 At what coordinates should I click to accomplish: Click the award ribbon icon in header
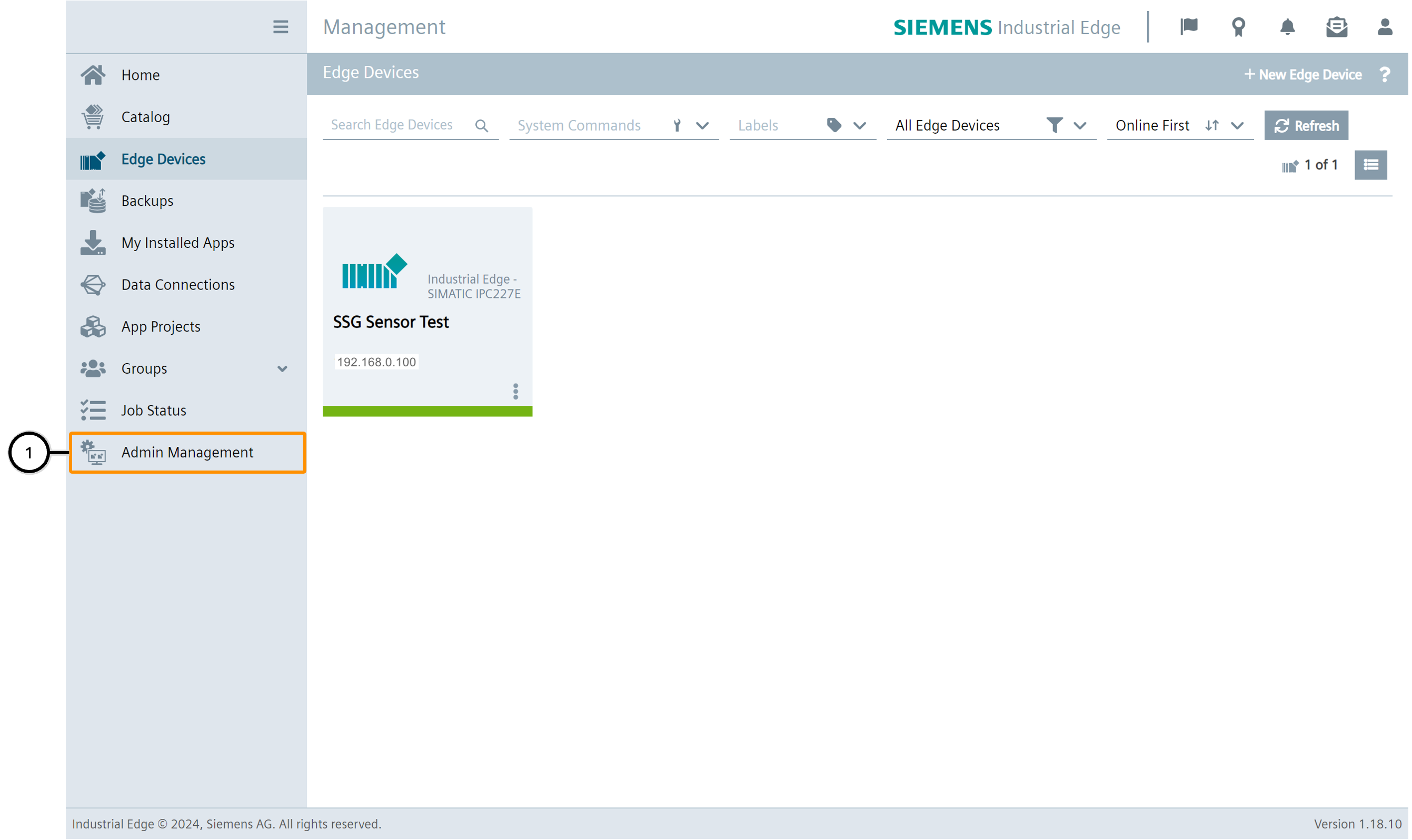click(x=1238, y=27)
